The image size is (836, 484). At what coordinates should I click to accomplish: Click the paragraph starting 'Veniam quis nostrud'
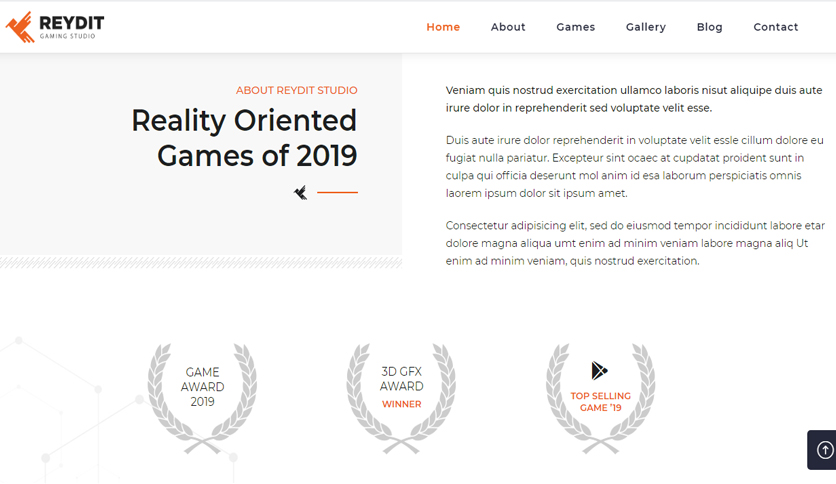coord(634,99)
